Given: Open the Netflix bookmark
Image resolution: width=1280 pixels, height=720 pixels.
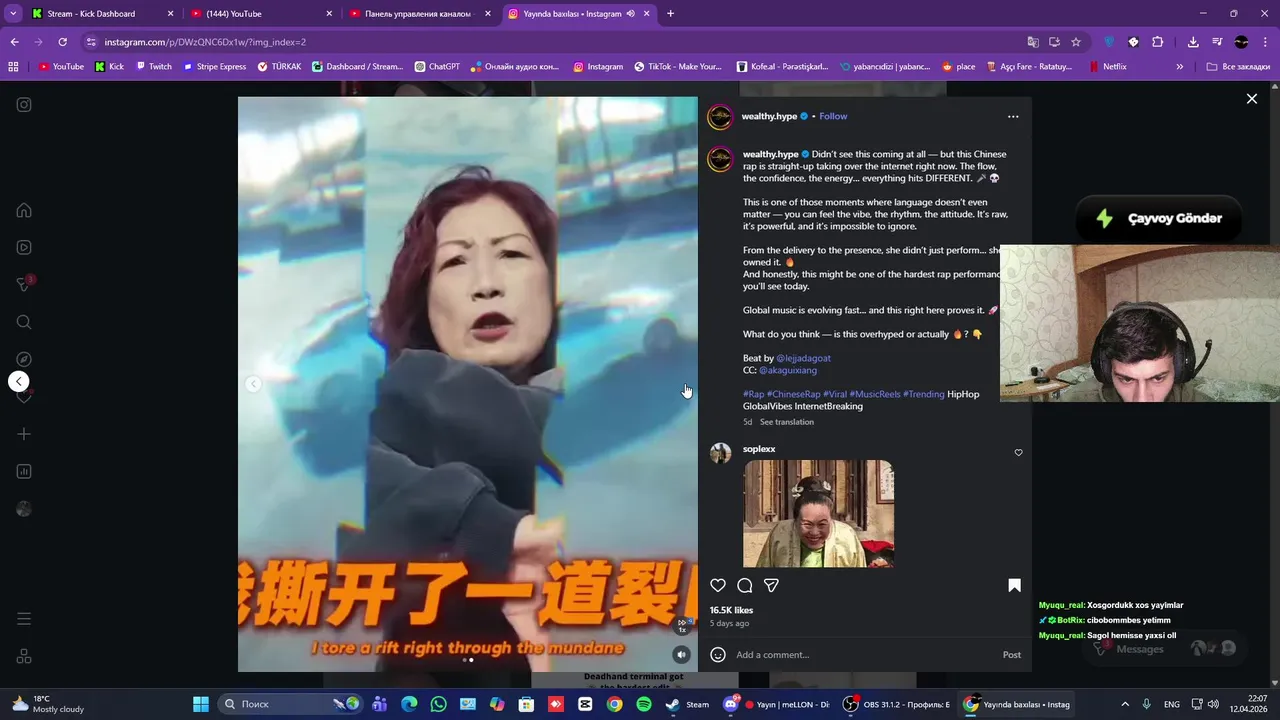Looking at the screenshot, I should tap(1107, 67).
